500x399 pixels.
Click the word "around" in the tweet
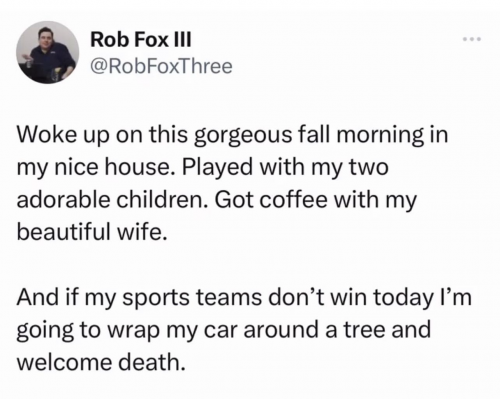(281, 330)
